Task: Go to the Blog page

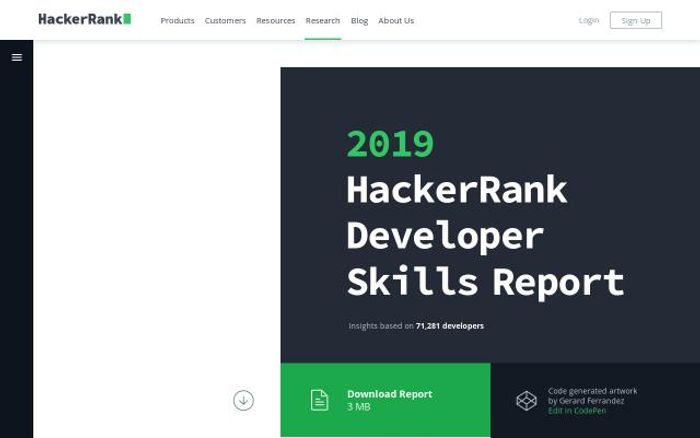Action: (359, 21)
